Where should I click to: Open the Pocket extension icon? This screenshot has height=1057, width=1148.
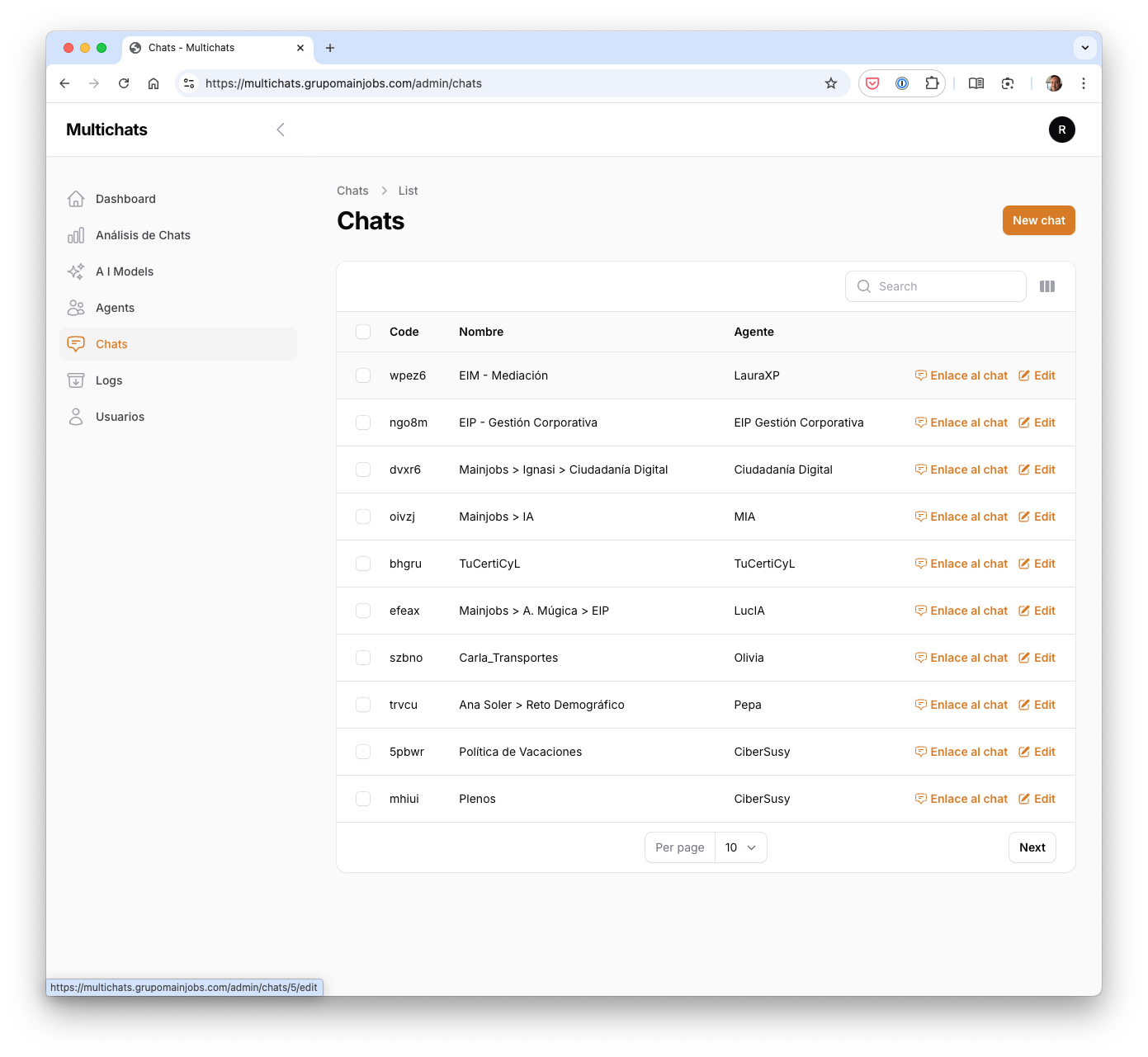click(x=872, y=83)
